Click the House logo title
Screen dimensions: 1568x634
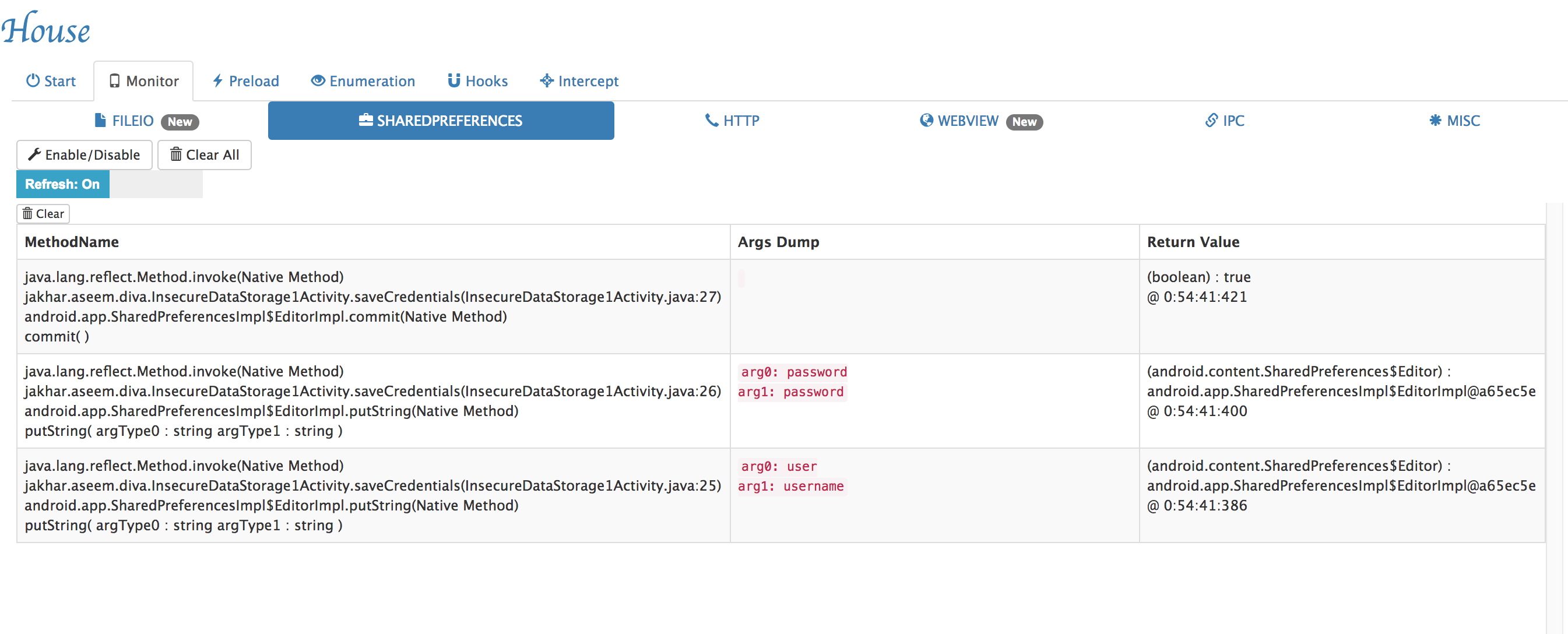click(x=45, y=28)
